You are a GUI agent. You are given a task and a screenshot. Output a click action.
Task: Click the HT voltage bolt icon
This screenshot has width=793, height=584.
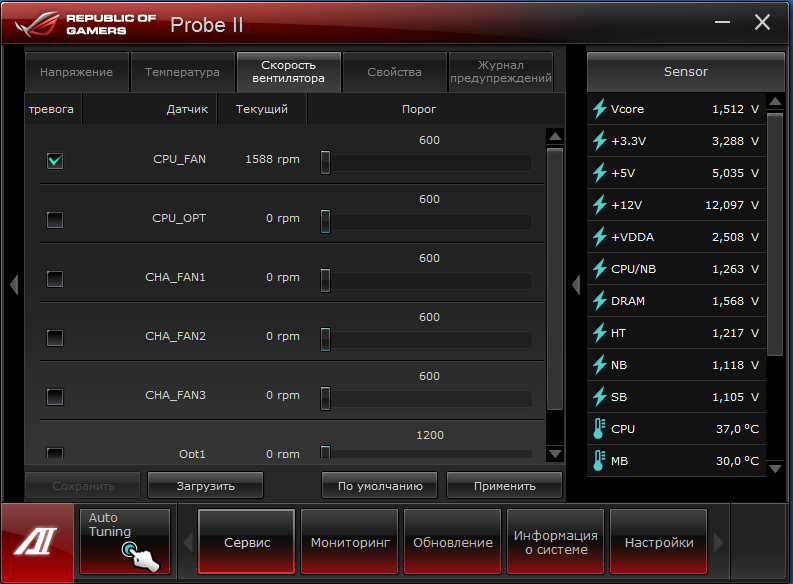point(600,333)
